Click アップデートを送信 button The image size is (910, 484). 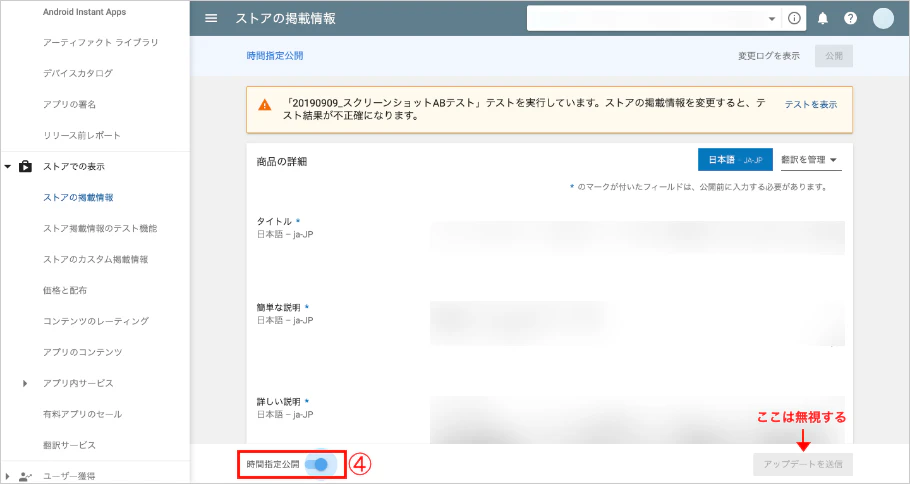pos(803,464)
